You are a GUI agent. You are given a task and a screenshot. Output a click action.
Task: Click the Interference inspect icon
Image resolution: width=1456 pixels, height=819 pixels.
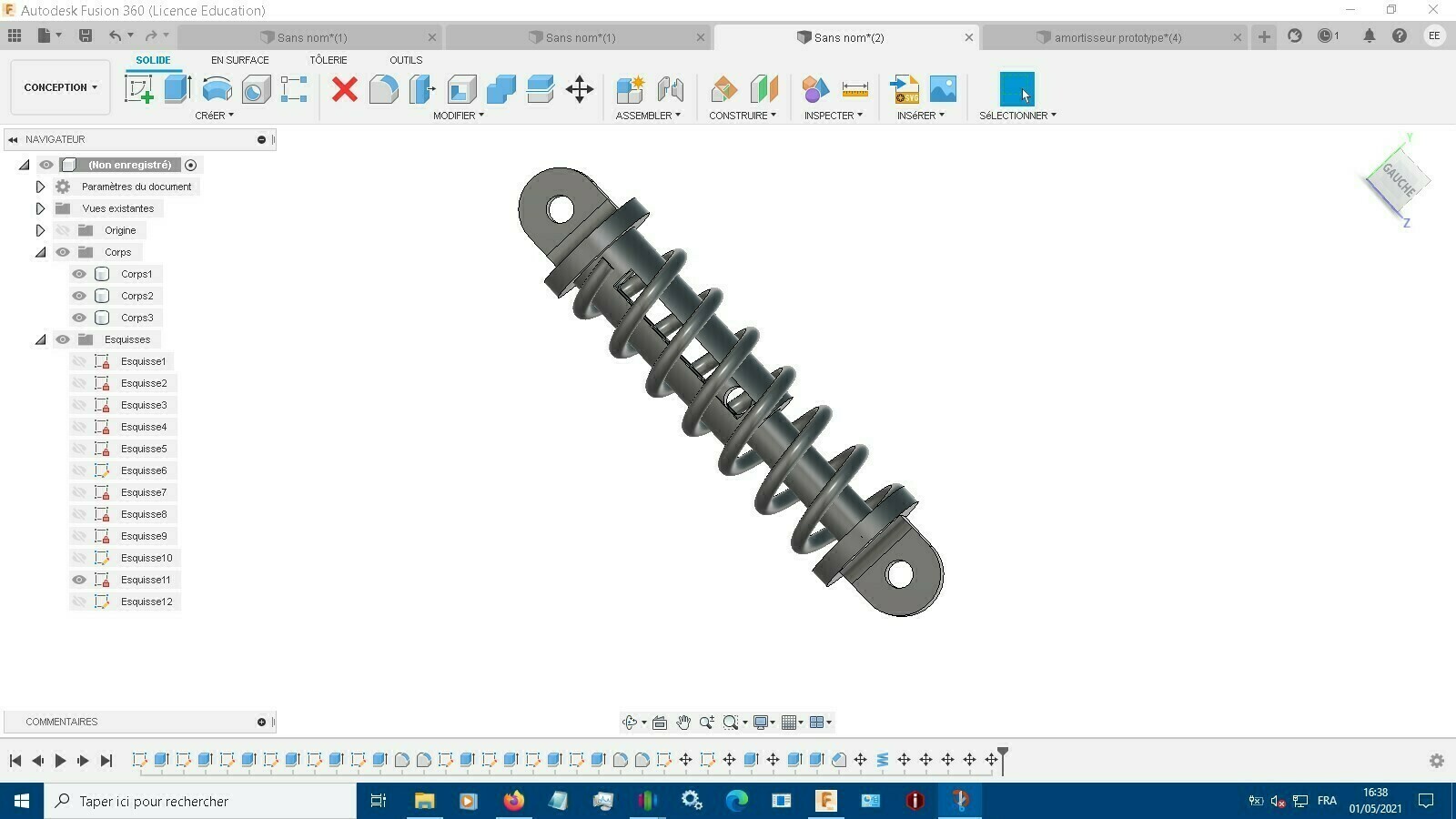tap(815, 89)
